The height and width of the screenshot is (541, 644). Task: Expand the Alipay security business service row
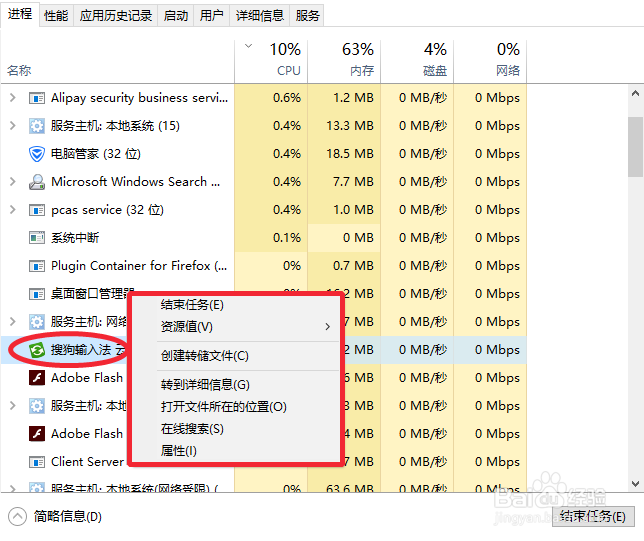point(13,98)
